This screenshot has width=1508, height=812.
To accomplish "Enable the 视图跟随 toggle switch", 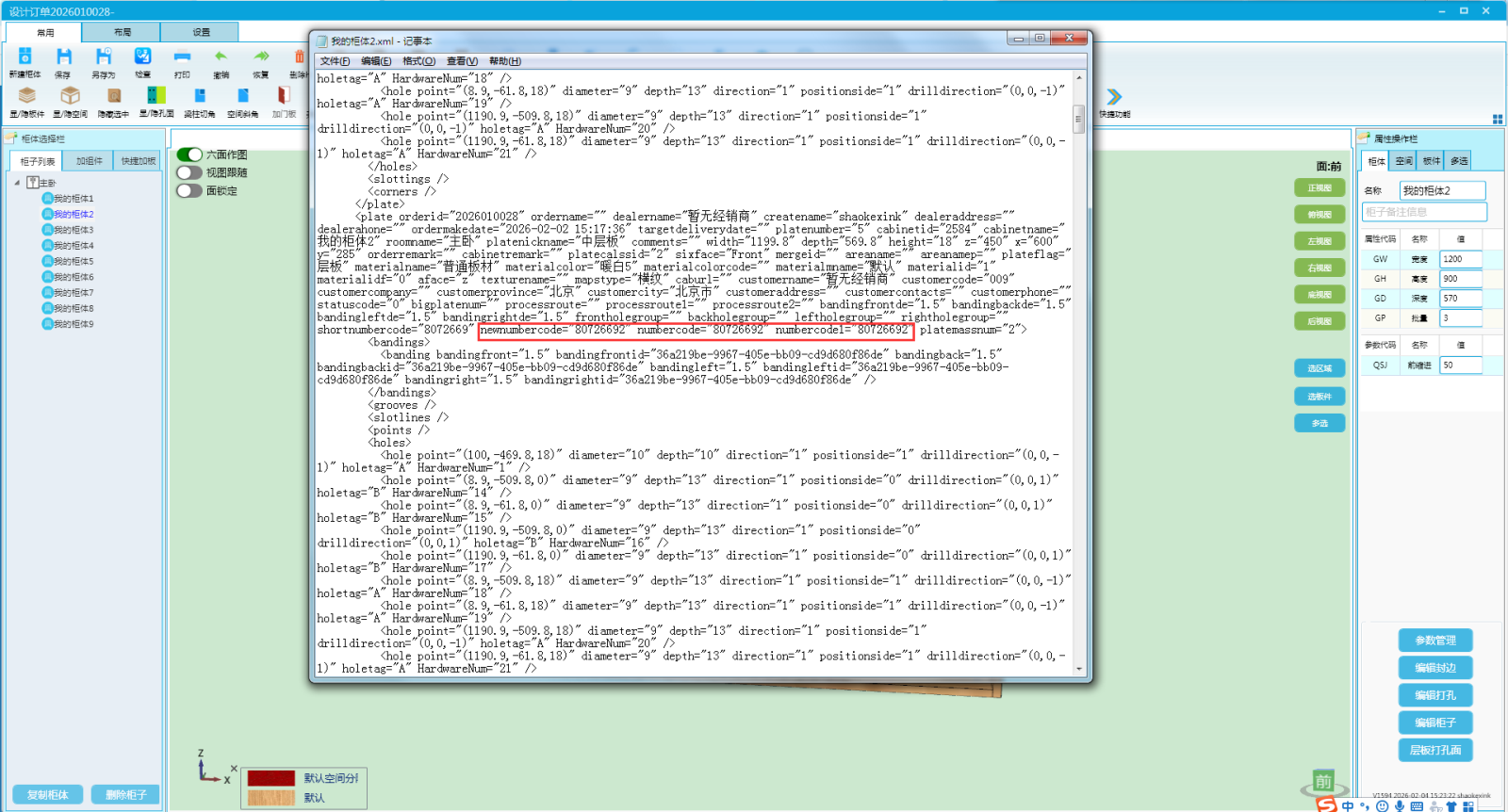I will click(189, 172).
